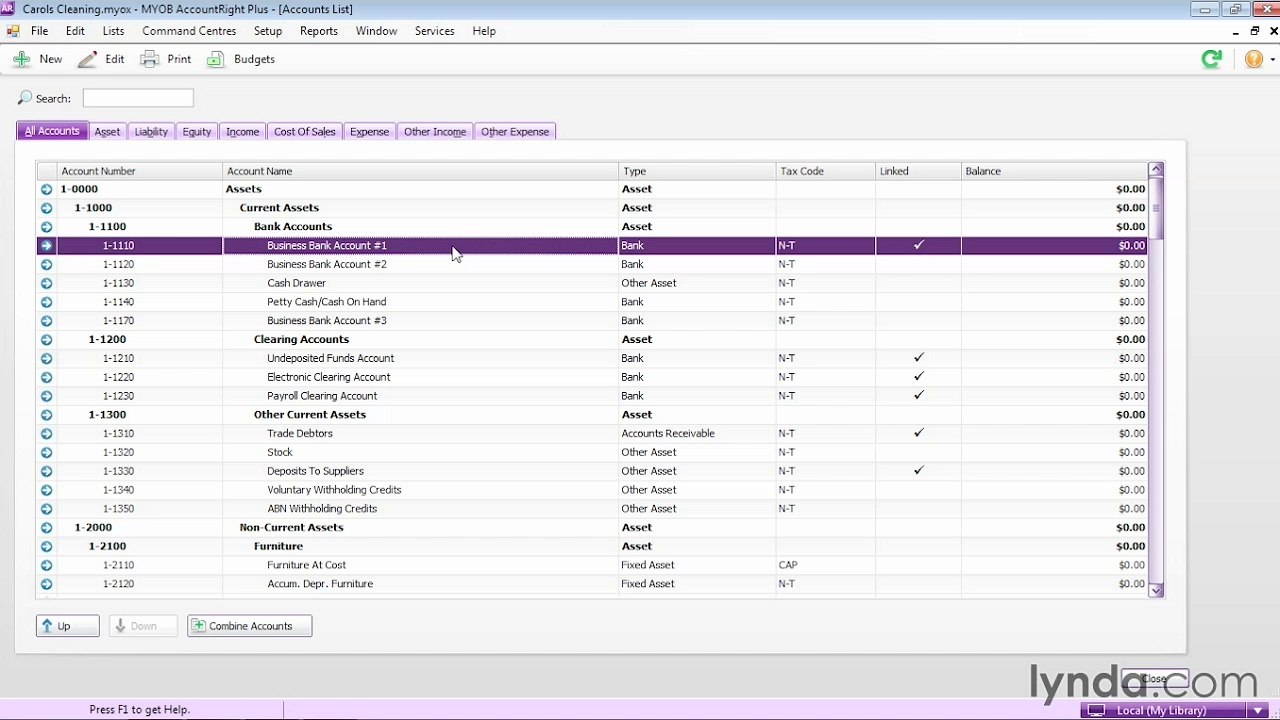
Task: Sort by Balance column header
Action: tap(1055, 171)
